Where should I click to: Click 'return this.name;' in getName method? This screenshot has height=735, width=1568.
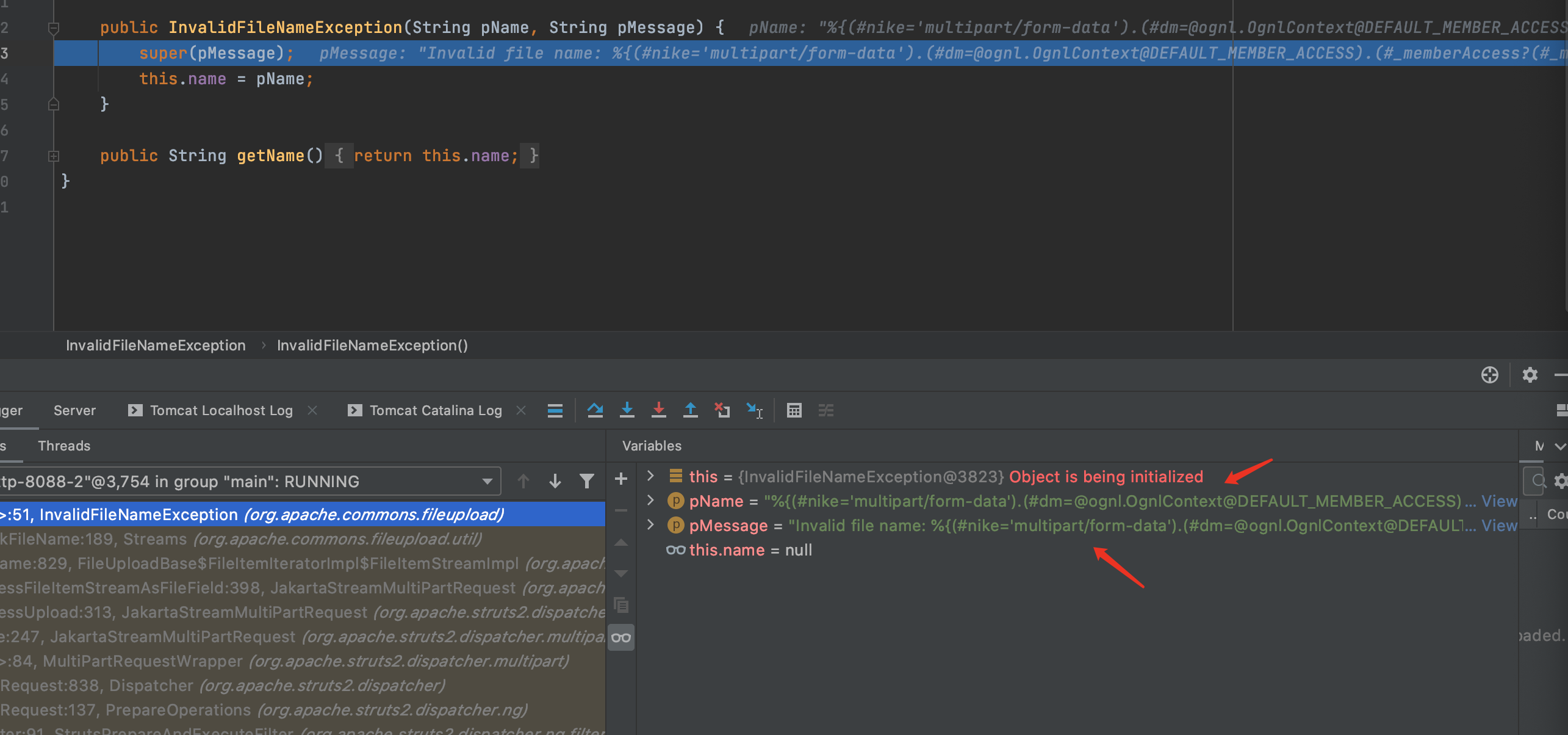coord(436,156)
